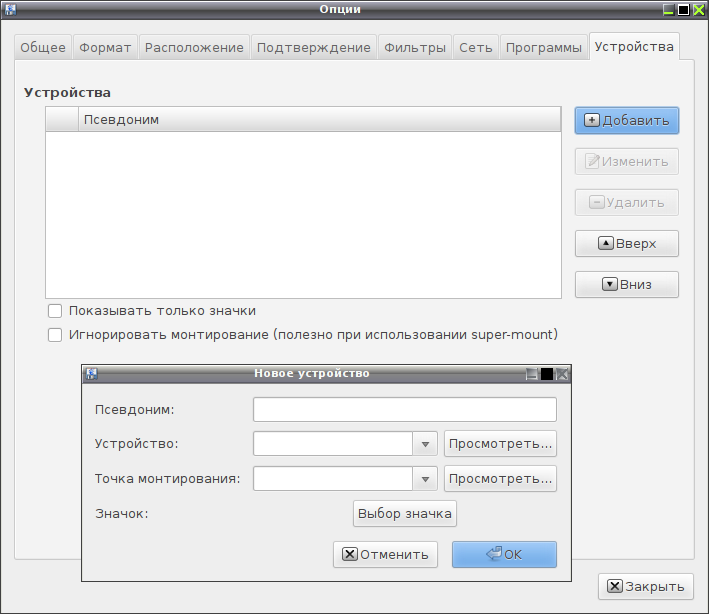Open the Расположение tab
709x614 pixels.
pos(194,47)
